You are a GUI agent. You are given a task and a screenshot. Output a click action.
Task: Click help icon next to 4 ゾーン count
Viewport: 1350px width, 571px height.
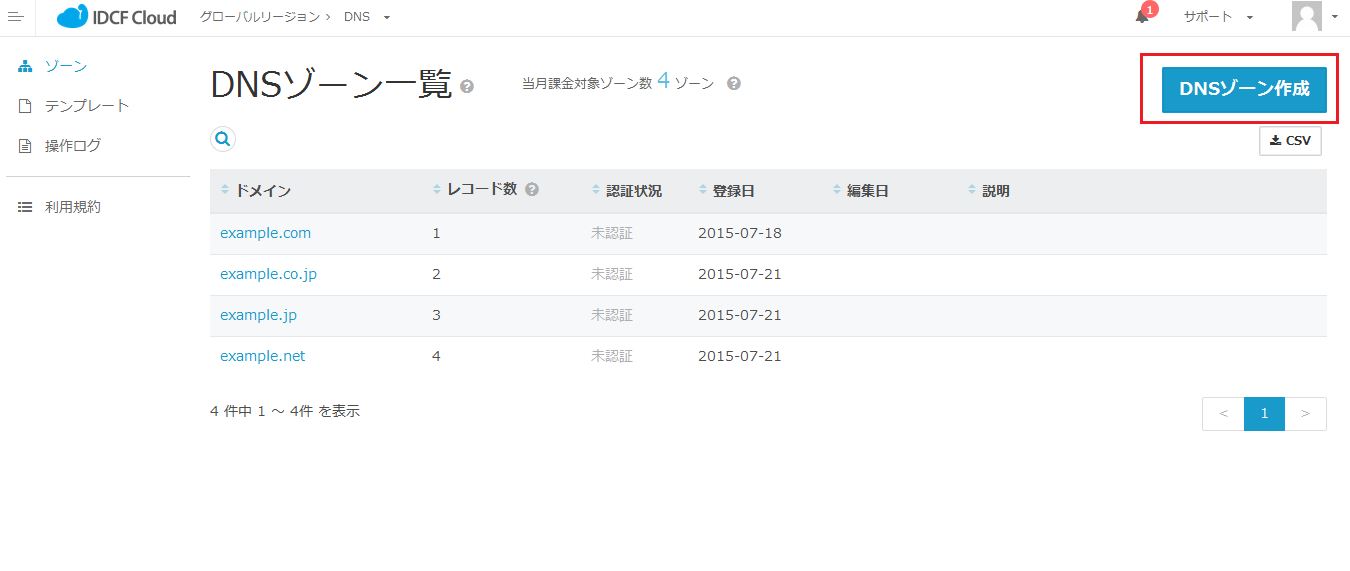(x=733, y=83)
